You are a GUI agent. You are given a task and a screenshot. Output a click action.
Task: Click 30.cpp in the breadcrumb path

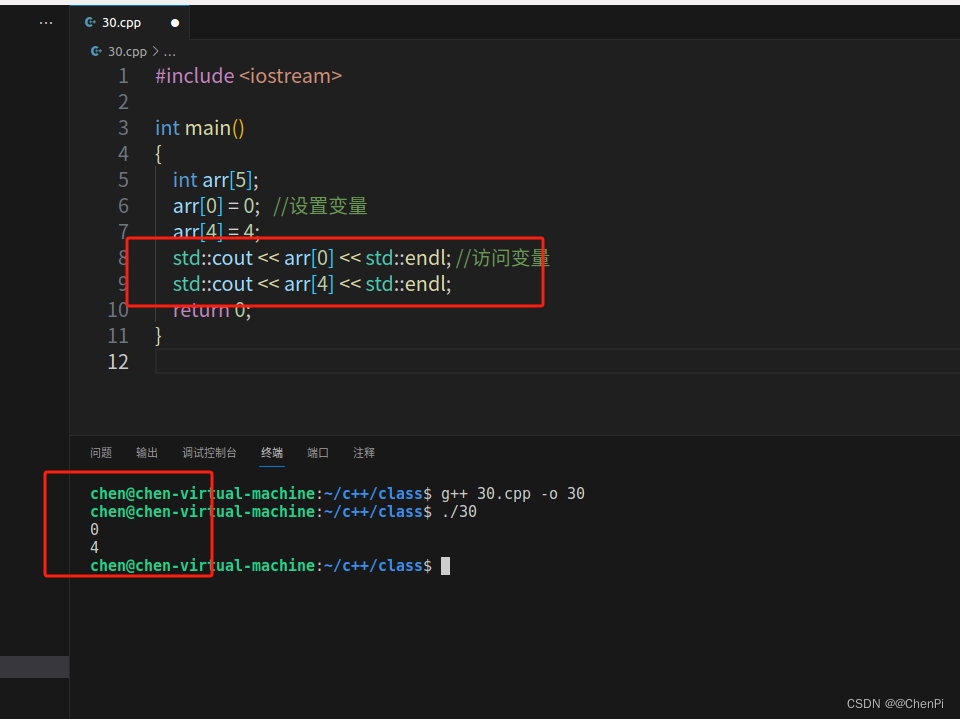[127, 51]
